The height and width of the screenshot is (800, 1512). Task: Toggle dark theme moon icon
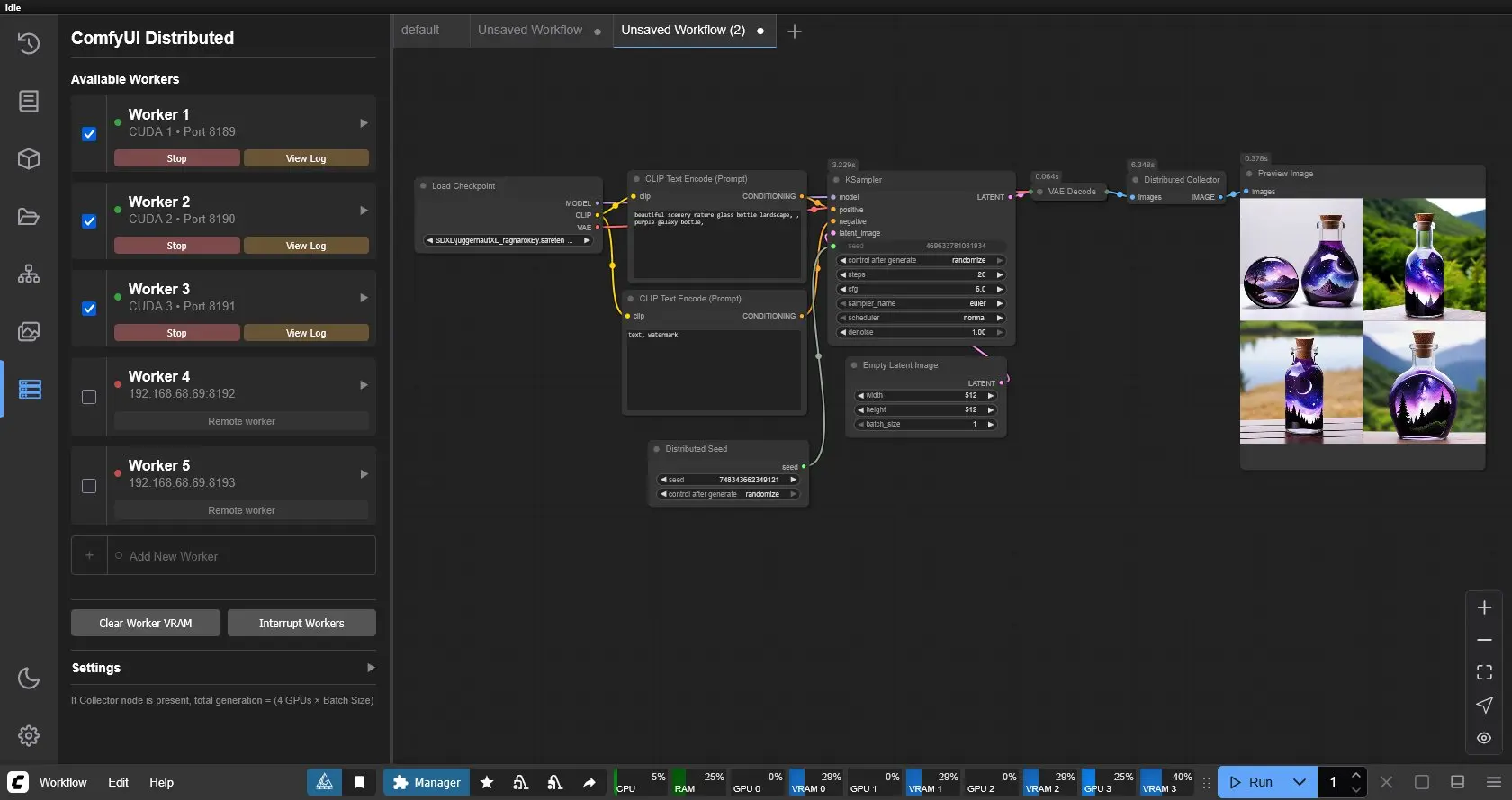[29, 678]
